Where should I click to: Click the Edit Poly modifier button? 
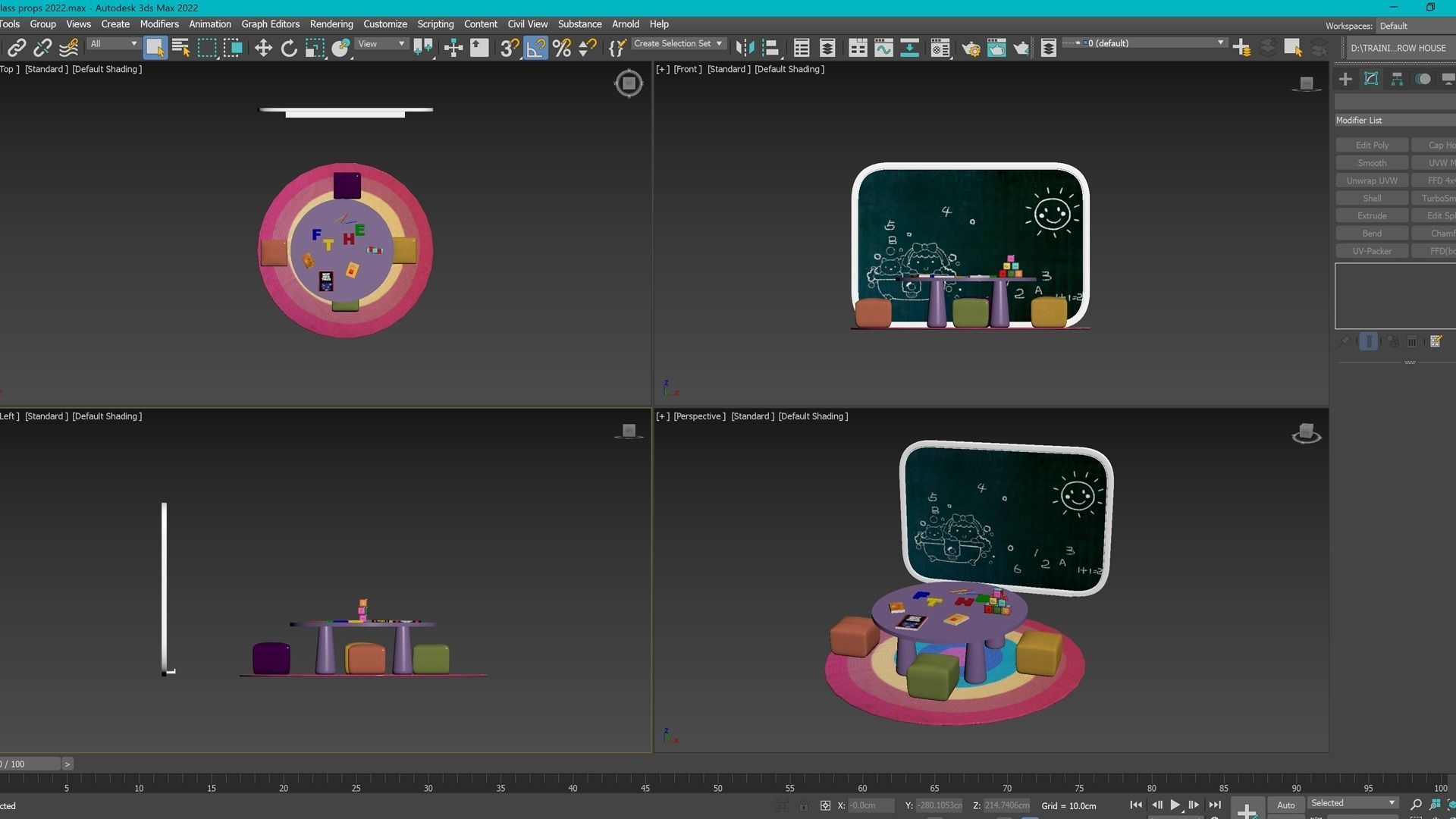tap(1372, 145)
